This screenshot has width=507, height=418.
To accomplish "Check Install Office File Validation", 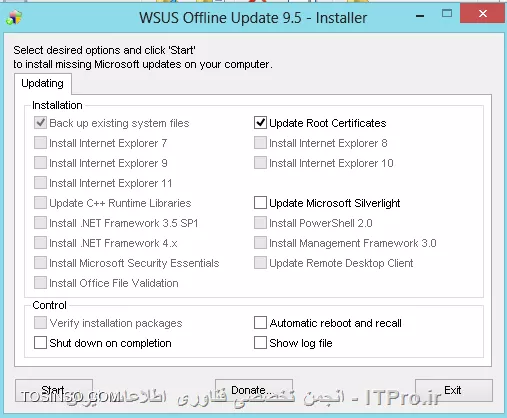I will click(40, 283).
